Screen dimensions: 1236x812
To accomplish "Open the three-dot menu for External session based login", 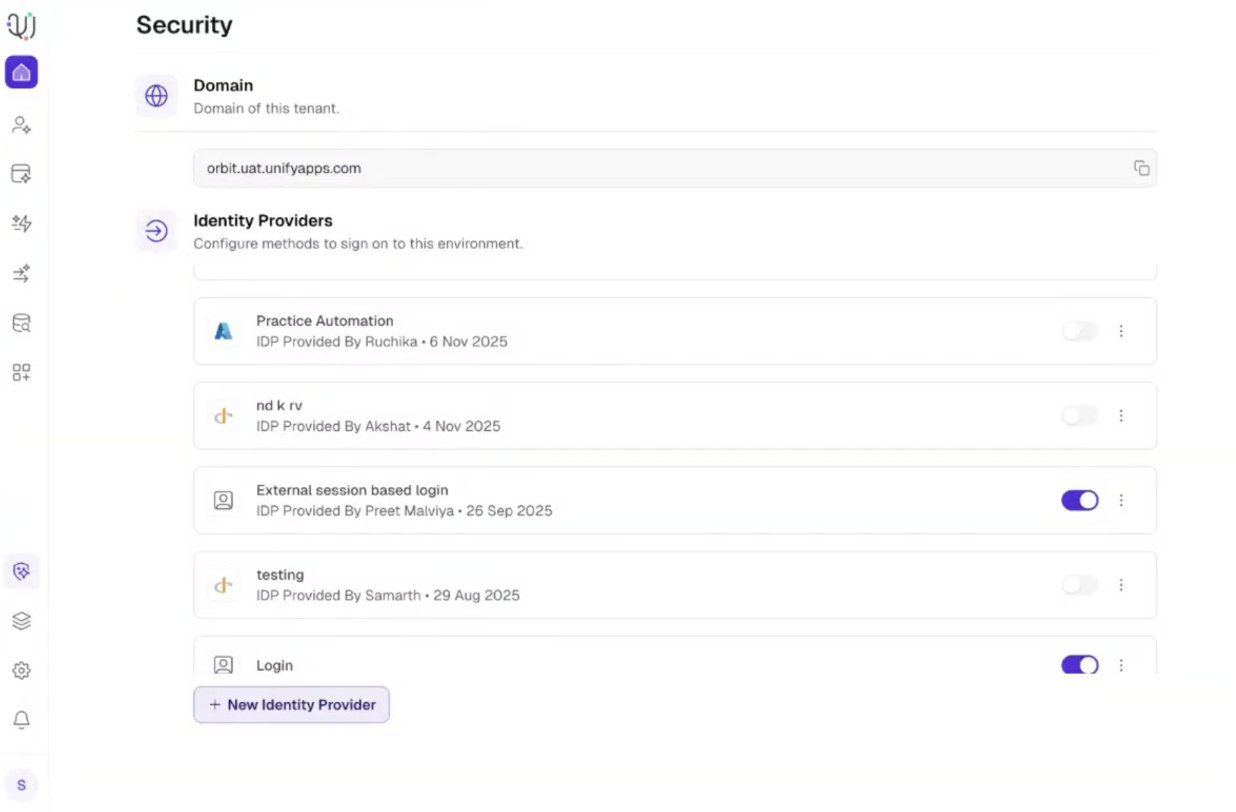I will [1121, 500].
